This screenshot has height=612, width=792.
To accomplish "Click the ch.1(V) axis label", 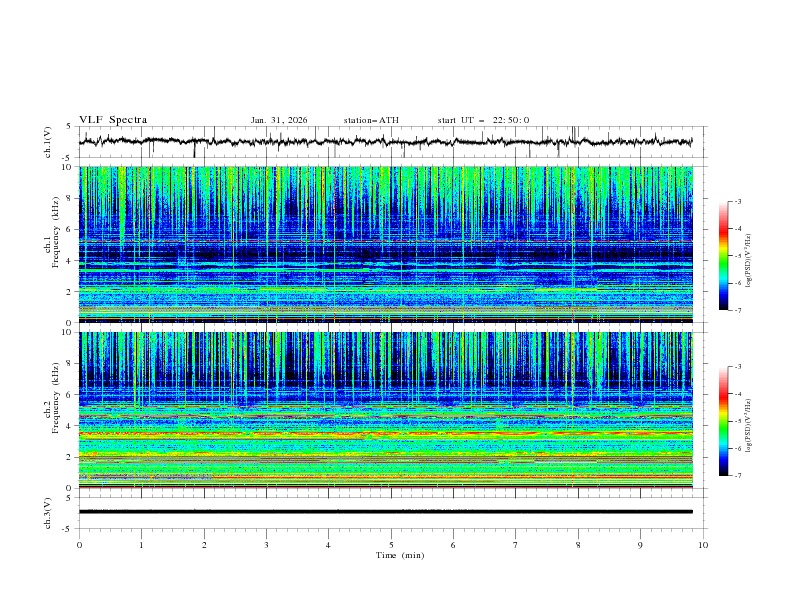I will 48,142.
